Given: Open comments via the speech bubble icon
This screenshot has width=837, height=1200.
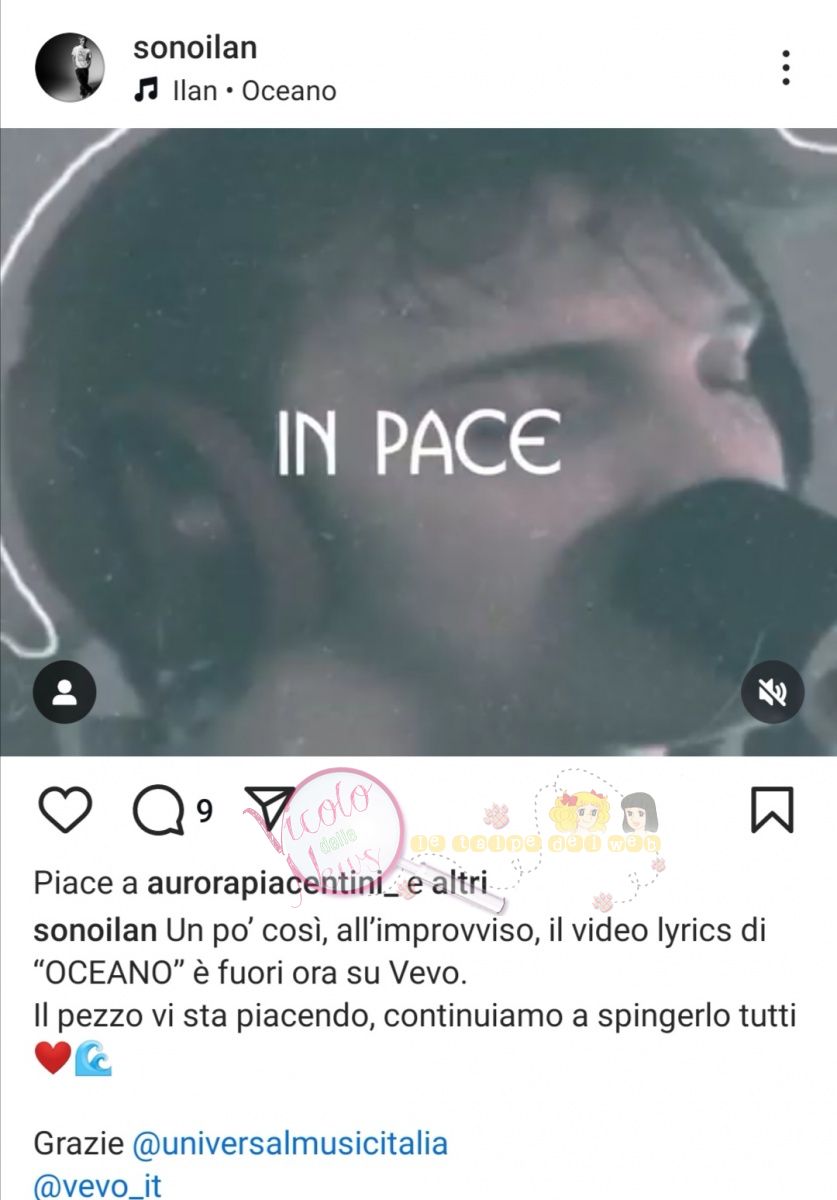Looking at the screenshot, I should click(x=159, y=810).
